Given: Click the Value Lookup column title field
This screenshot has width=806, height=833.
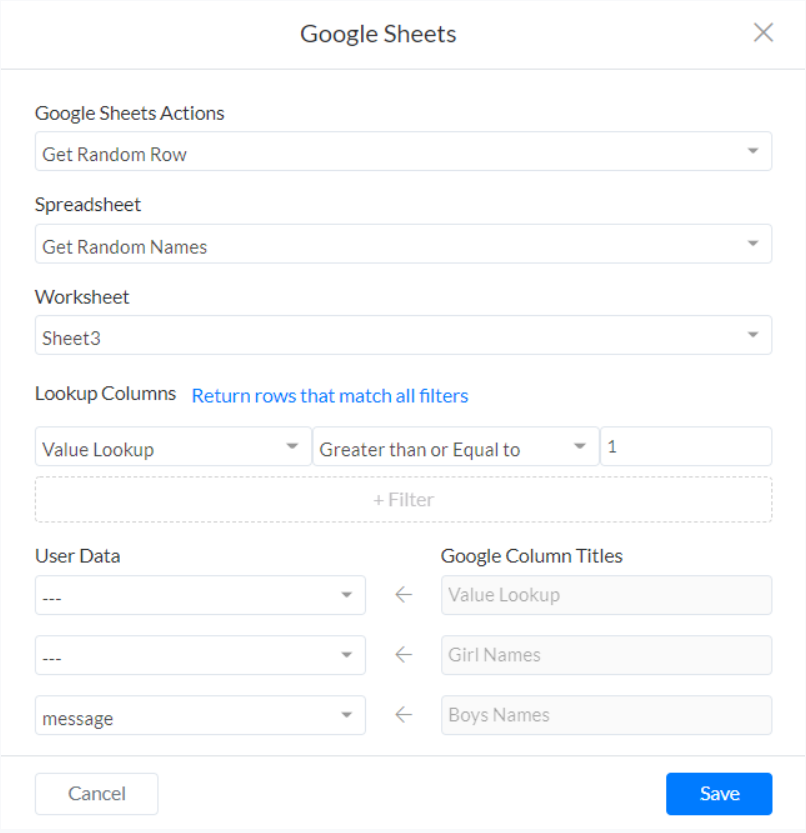Looking at the screenshot, I should (606, 595).
